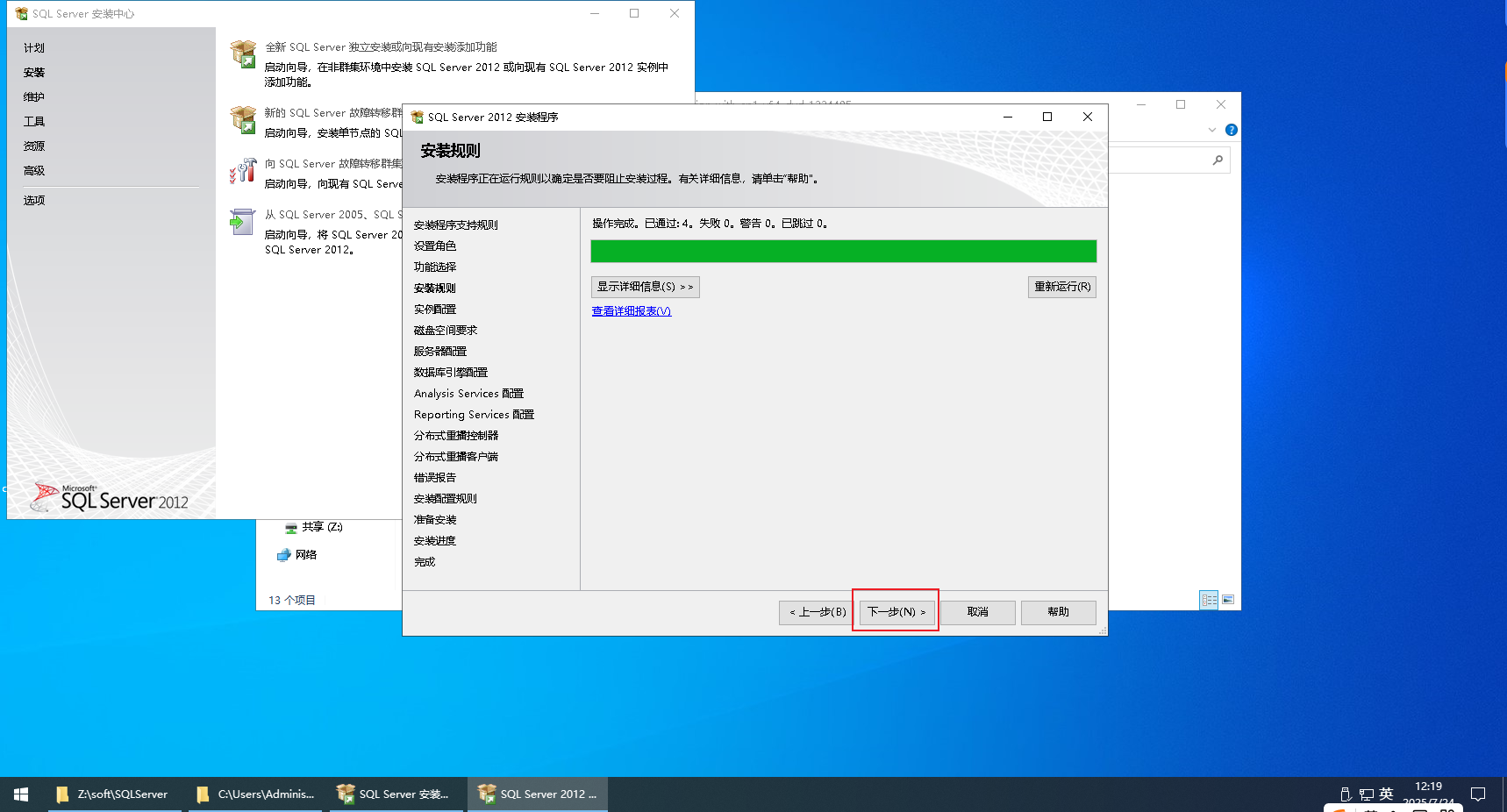Click the network tray icon

pos(1367,794)
